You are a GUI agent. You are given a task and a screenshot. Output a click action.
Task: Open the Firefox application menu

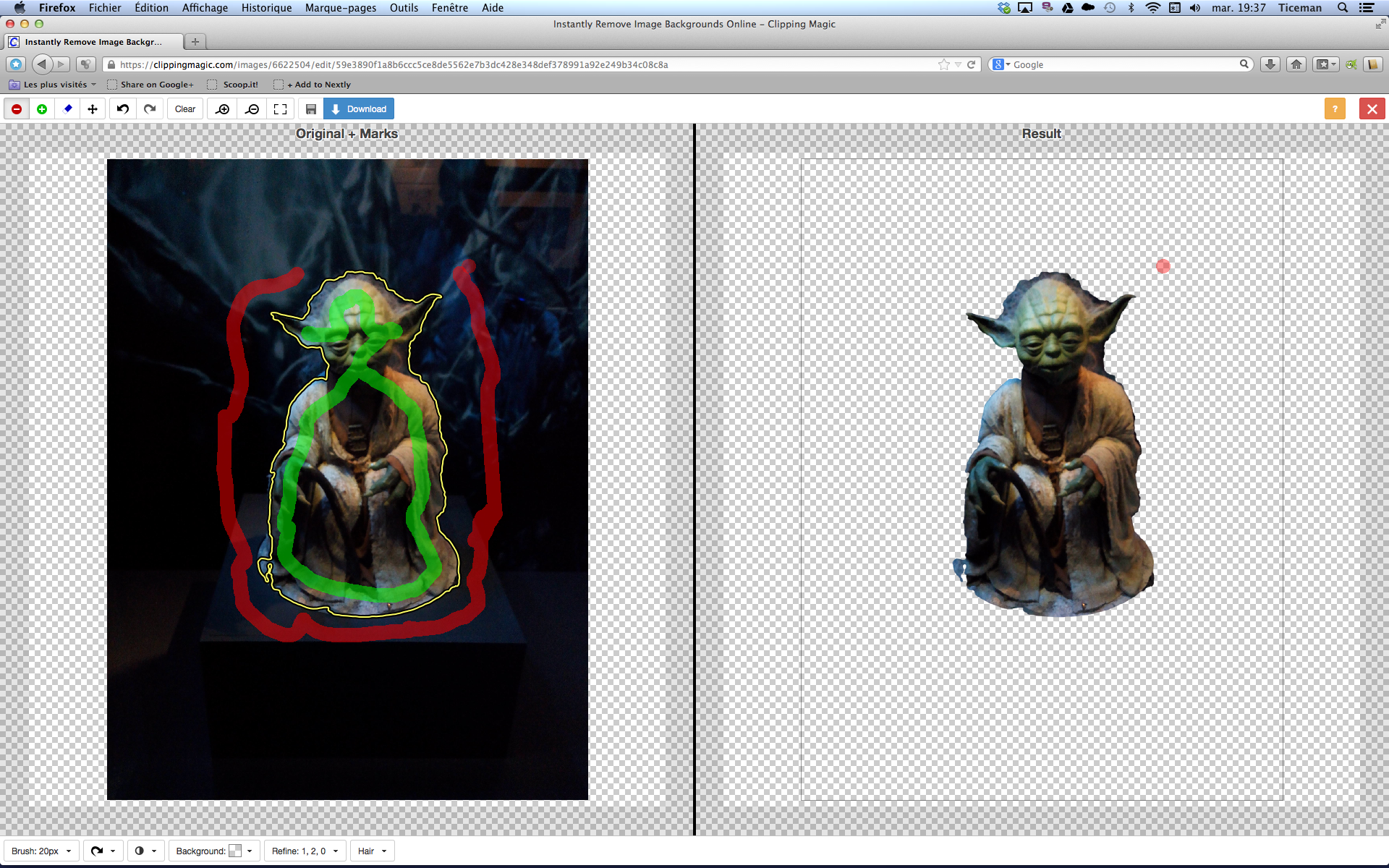coord(57,8)
